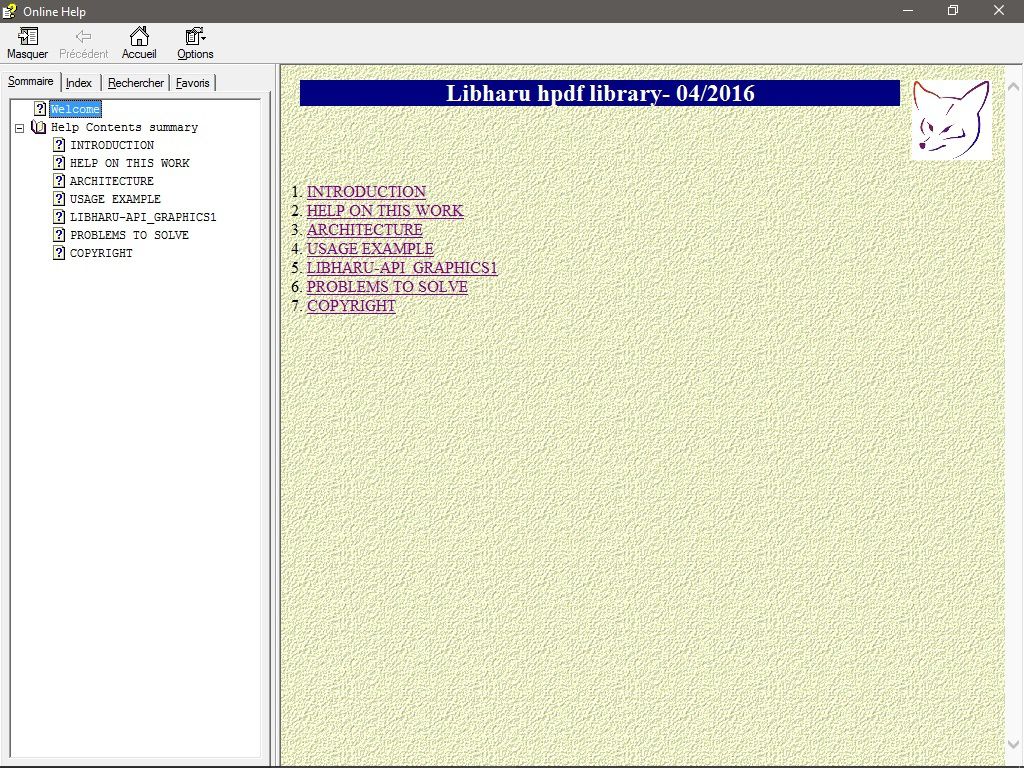Click the page icon beside ARCHITECTURE in tree
This screenshot has width=1024, height=768.
(x=59, y=181)
